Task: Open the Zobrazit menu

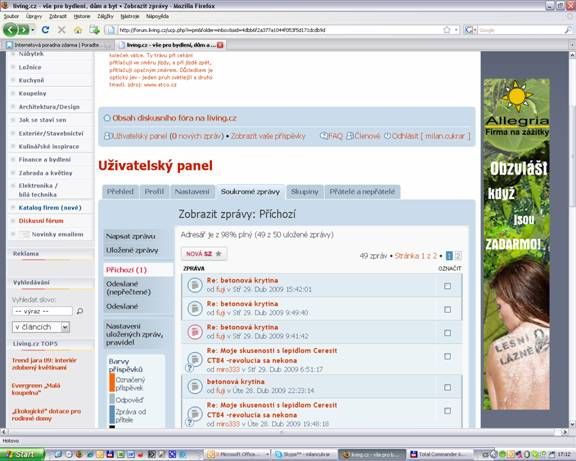Action: point(58,16)
